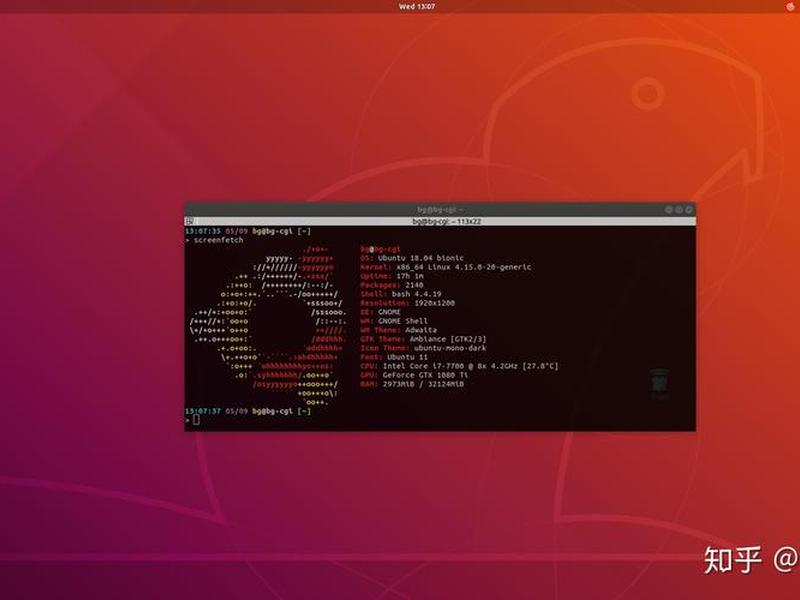Click the window title bar of the terminal
The height and width of the screenshot is (600, 800).
(440, 210)
